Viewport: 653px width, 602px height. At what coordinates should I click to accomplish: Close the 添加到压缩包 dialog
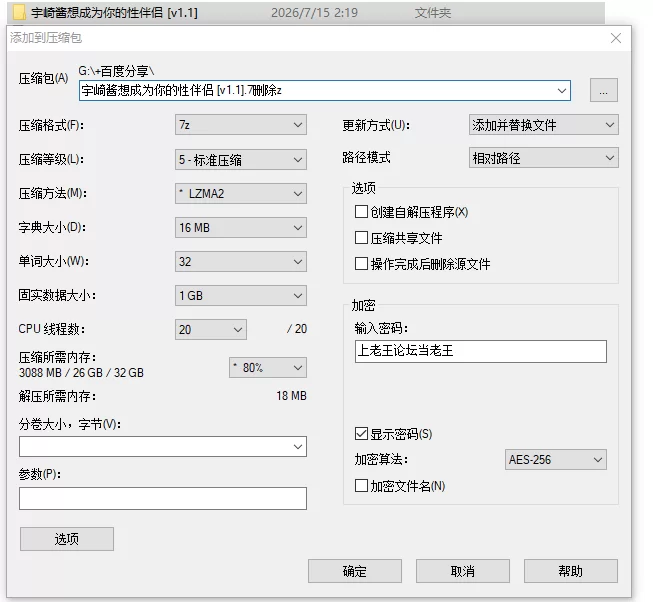[x=616, y=38]
